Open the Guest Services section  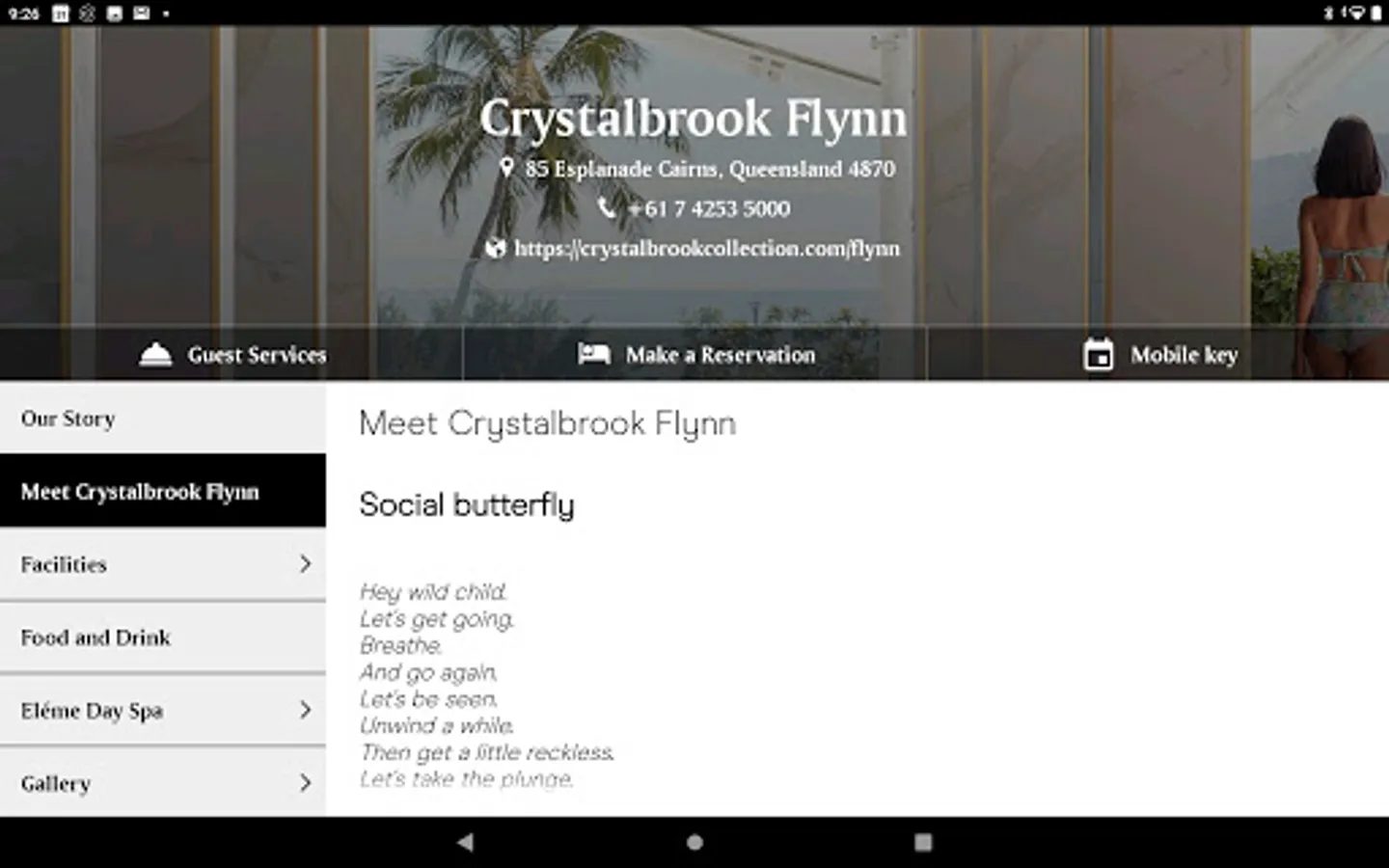pos(231,354)
